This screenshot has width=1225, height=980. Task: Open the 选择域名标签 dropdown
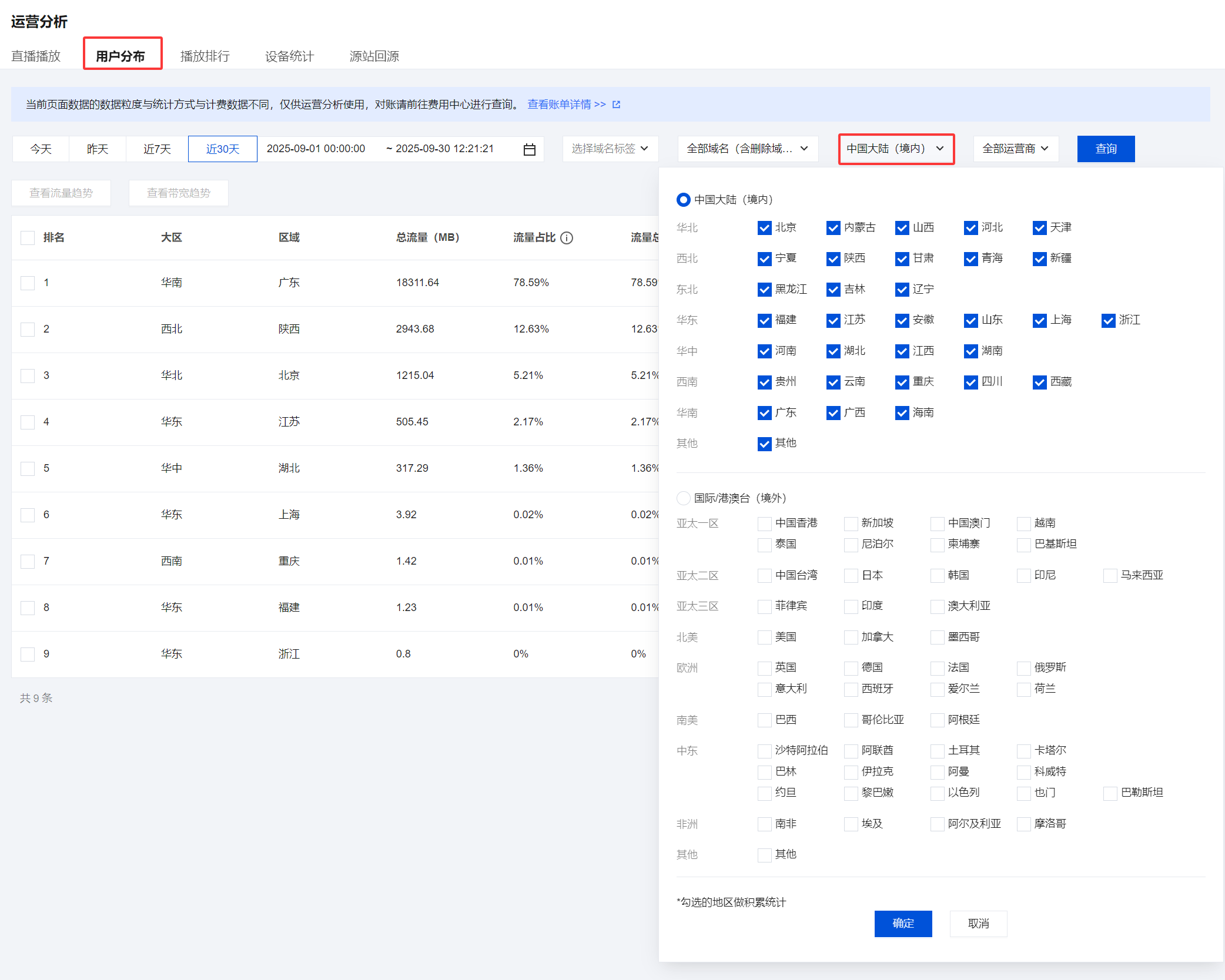pyautogui.click(x=610, y=149)
